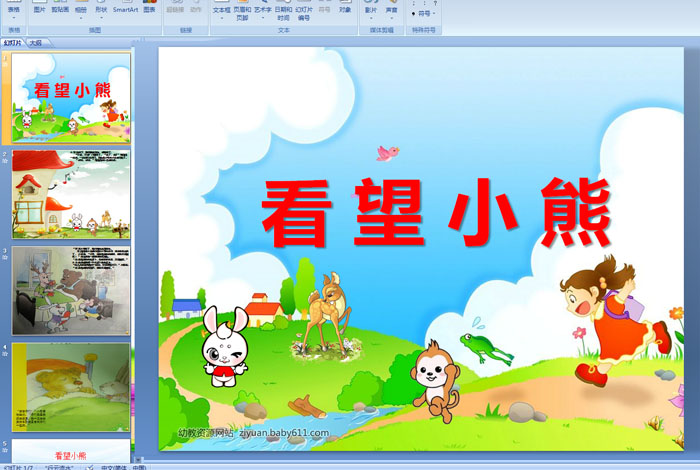Click the 声音 sound button
Screen dimensions: 700x470
coord(392,6)
